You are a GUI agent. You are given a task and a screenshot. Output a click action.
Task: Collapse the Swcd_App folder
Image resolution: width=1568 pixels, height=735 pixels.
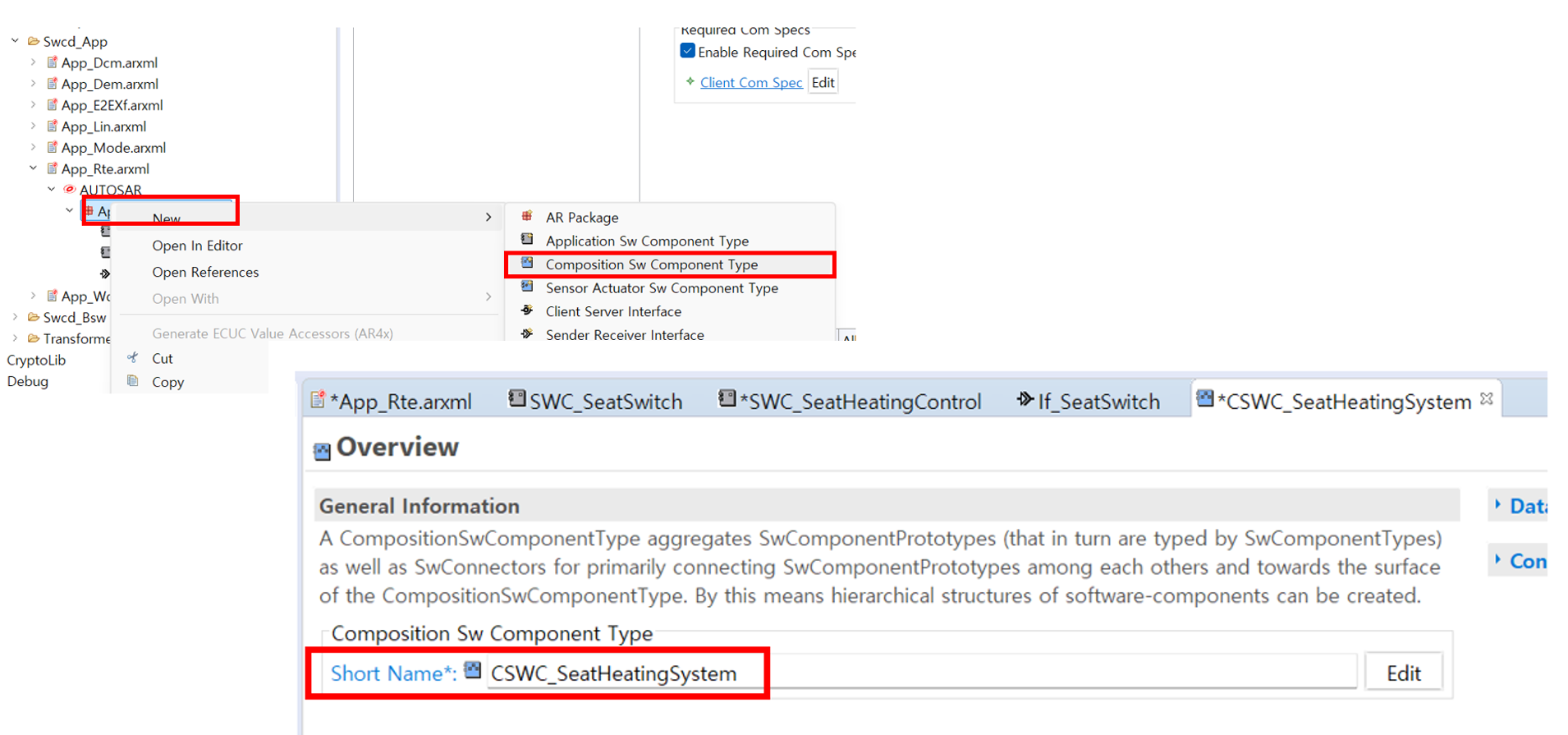[15, 40]
